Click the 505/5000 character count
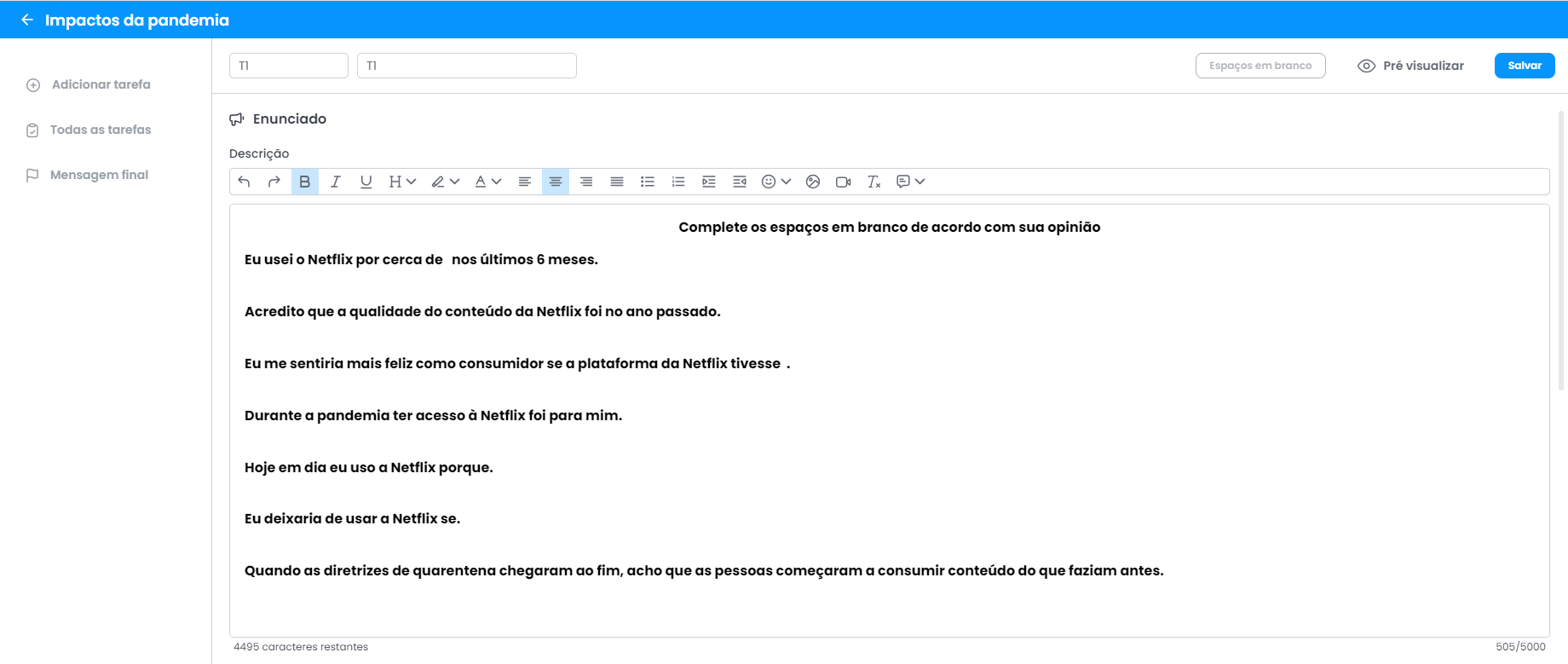The width and height of the screenshot is (1568, 664). [x=1520, y=647]
